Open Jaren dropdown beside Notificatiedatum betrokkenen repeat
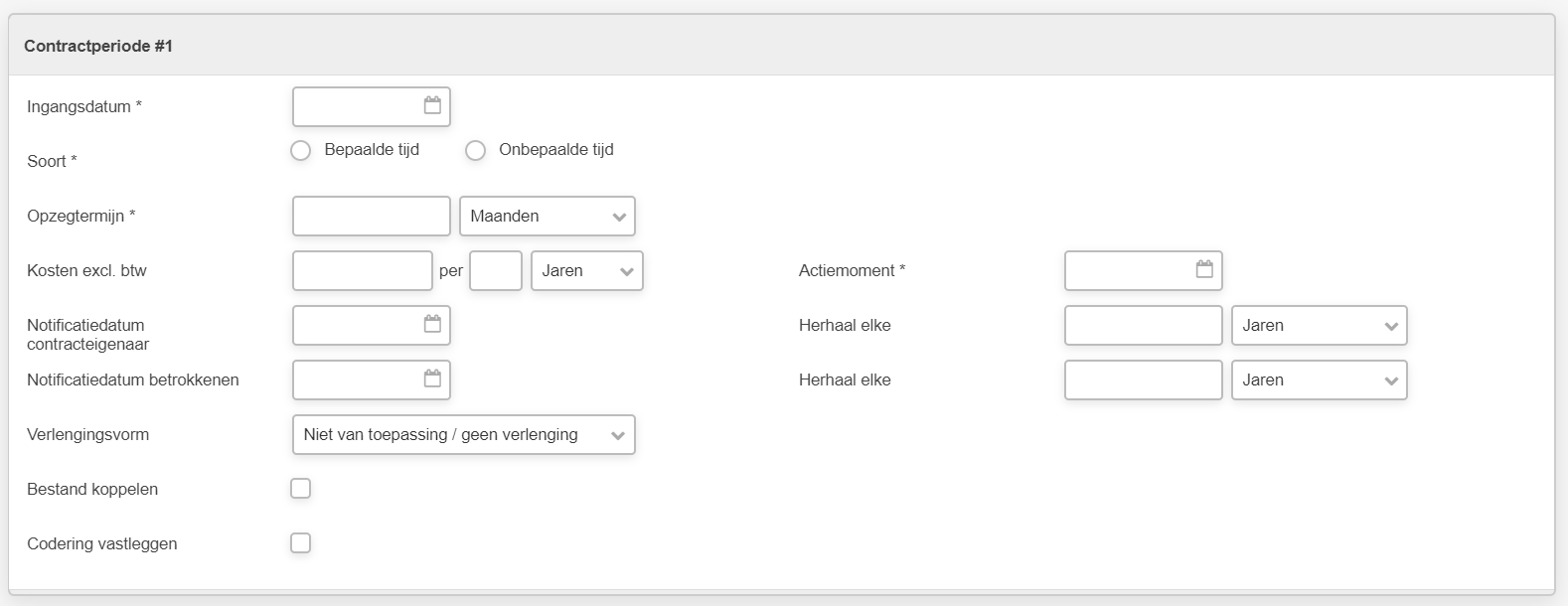1568x606 pixels. (1319, 379)
